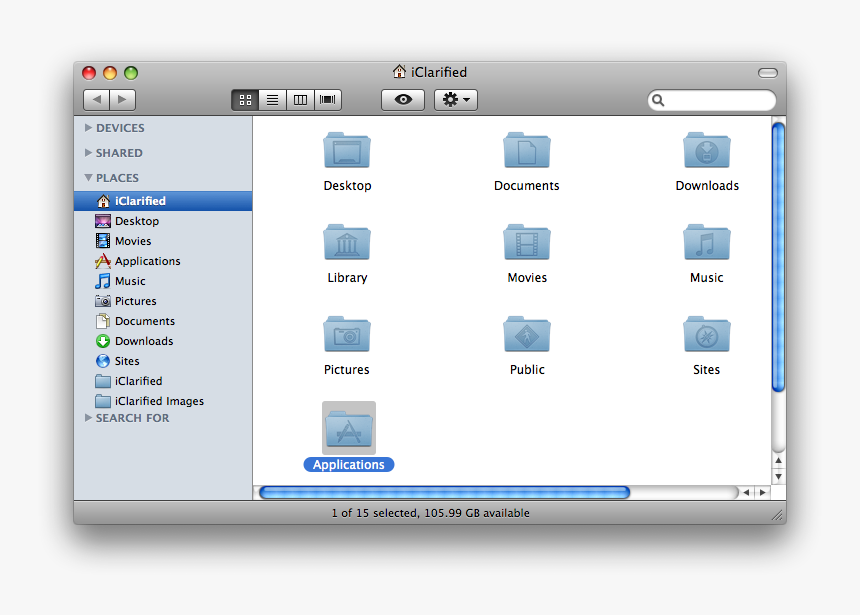
Task: Open the Action gear dropdown menu
Action: pos(456,100)
